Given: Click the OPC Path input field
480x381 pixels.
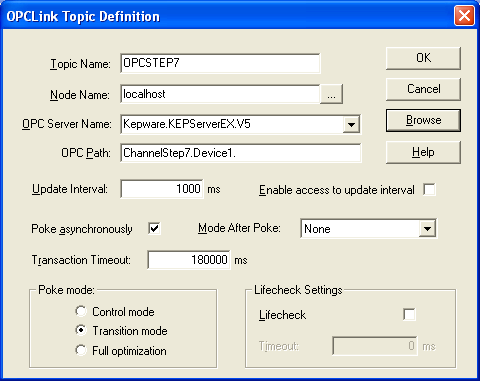Looking at the screenshot, I should click(x=241, y=153).
